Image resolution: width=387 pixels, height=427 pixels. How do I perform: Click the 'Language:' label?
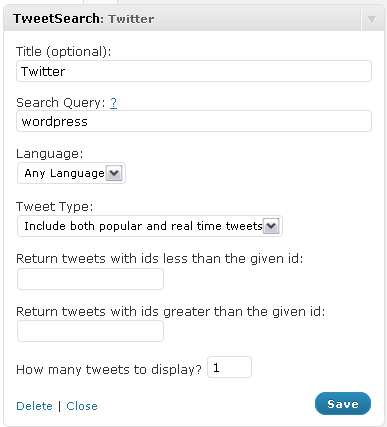pyautogui.click(x=49, y=154)
